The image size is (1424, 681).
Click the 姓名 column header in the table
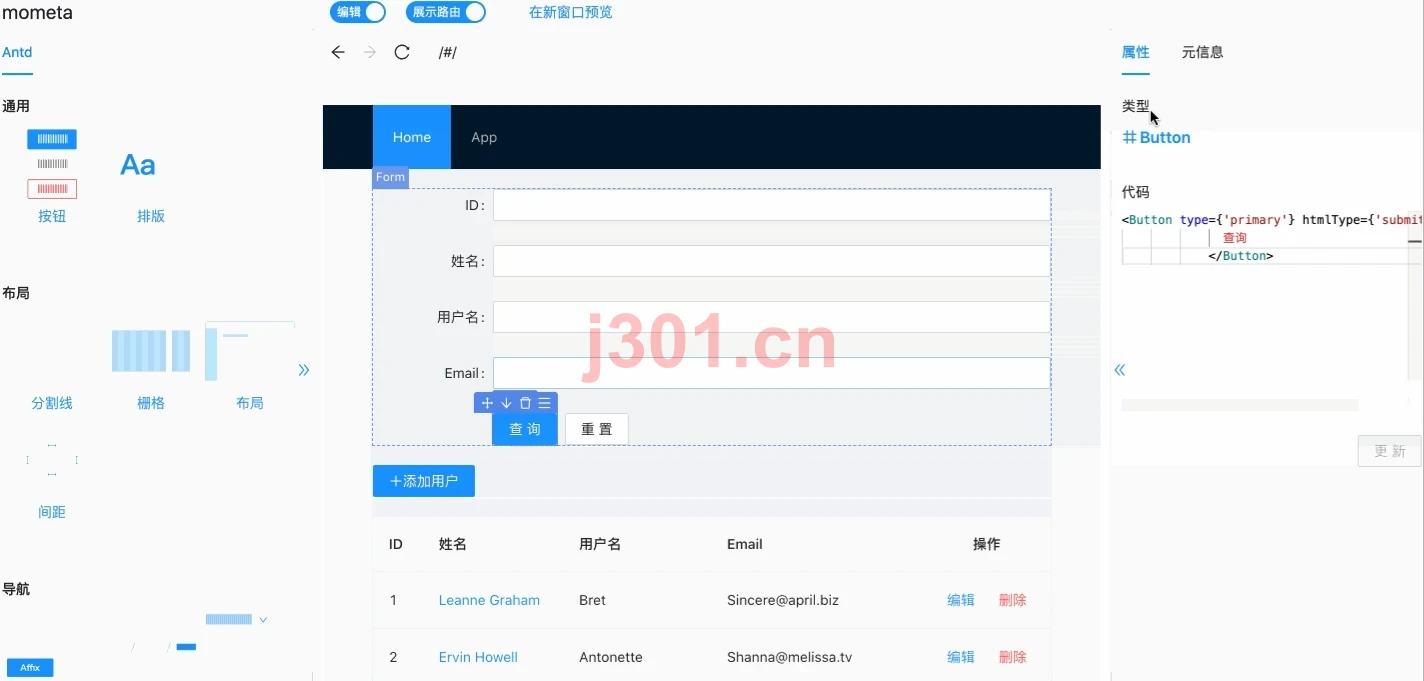pos(453,544)
